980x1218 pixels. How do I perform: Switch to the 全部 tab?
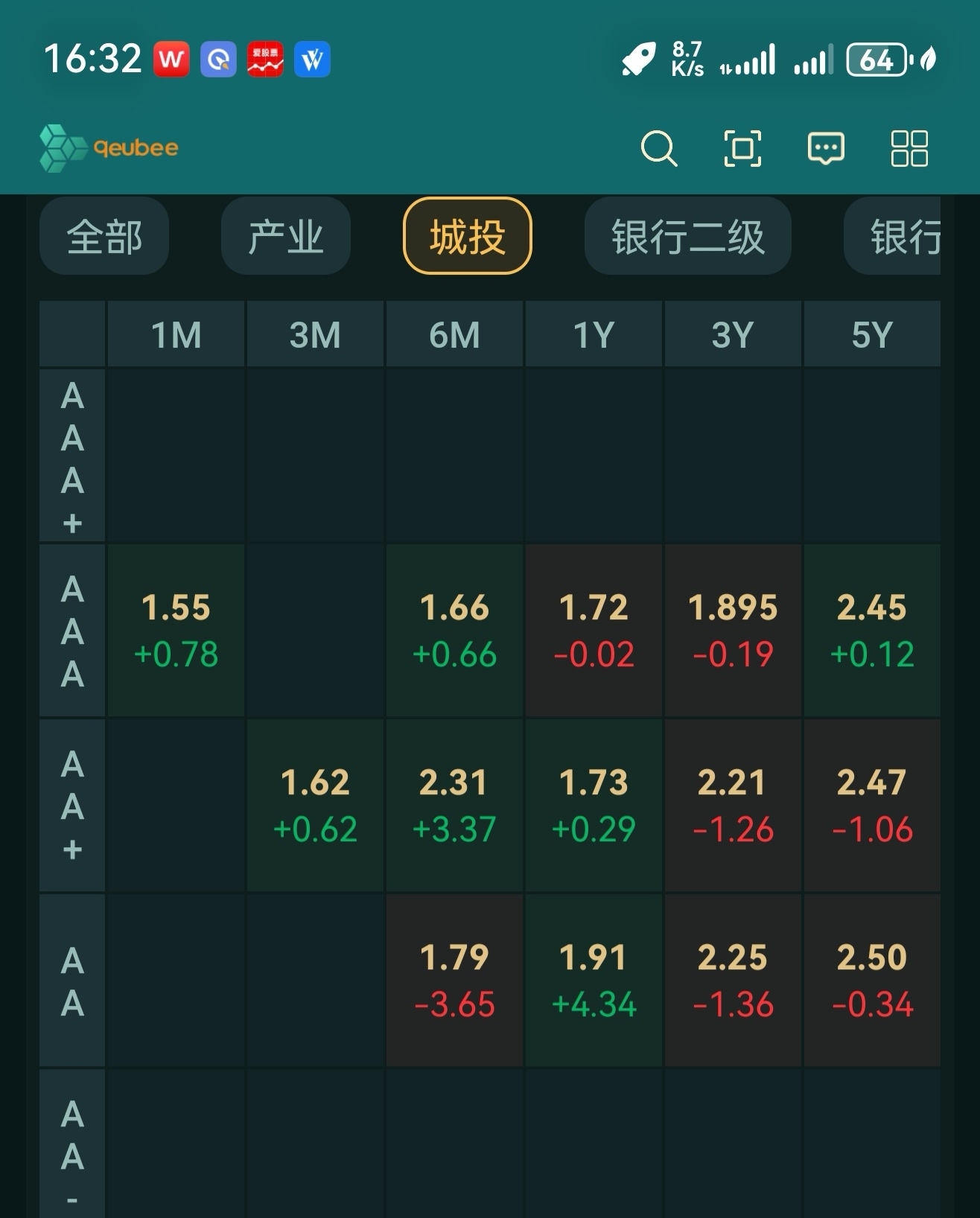pyautogui.click(x=104, y=237)
